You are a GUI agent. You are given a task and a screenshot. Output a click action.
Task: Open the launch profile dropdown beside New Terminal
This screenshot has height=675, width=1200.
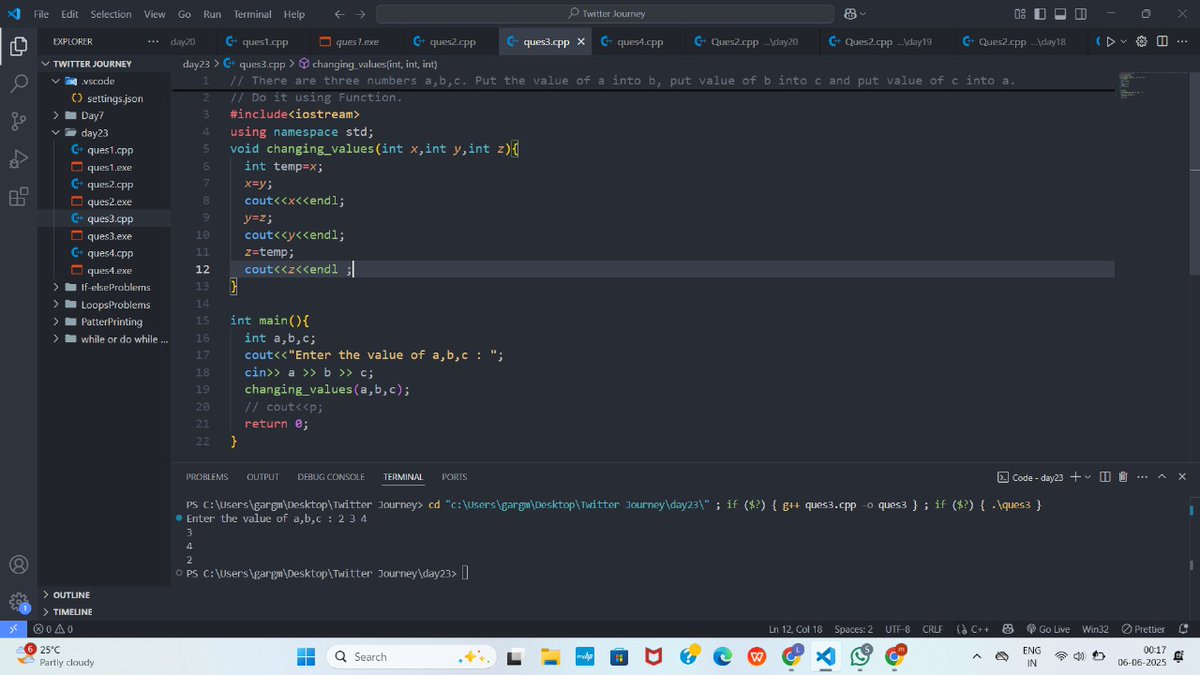1088,477
